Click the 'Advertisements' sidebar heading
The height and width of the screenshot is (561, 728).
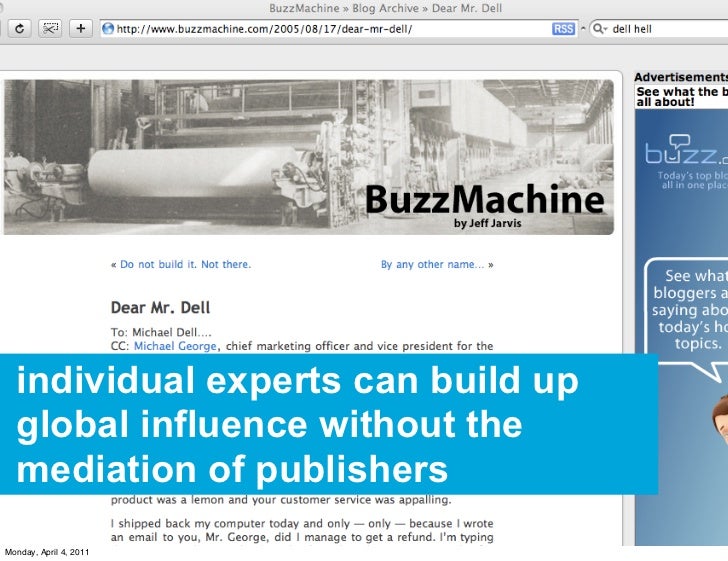pyautogui.click(x=681, y=77)
